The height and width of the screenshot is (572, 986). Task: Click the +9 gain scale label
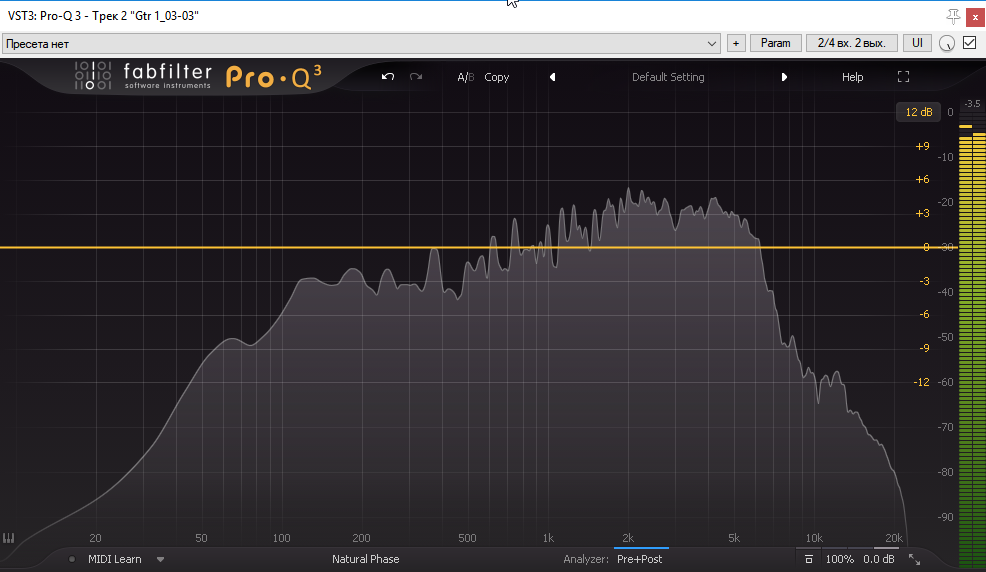[922, 146]
